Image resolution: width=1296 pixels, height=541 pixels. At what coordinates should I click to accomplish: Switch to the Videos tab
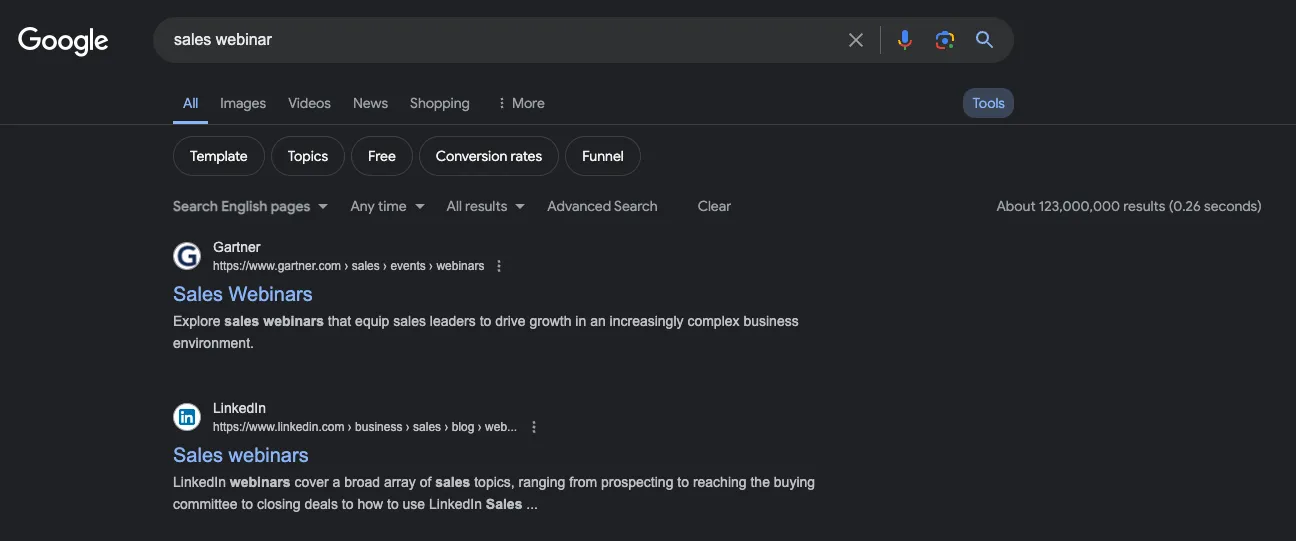pos(309,103)
